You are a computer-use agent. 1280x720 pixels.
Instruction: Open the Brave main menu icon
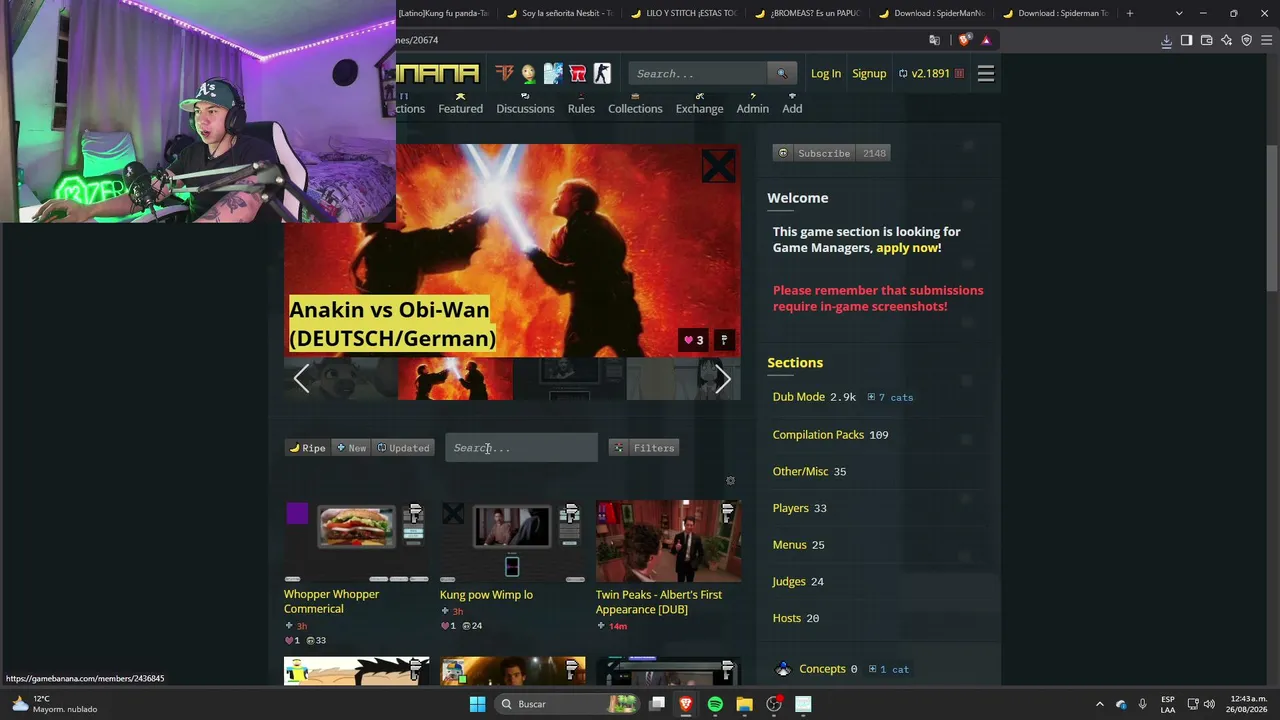coord(1266,40)
